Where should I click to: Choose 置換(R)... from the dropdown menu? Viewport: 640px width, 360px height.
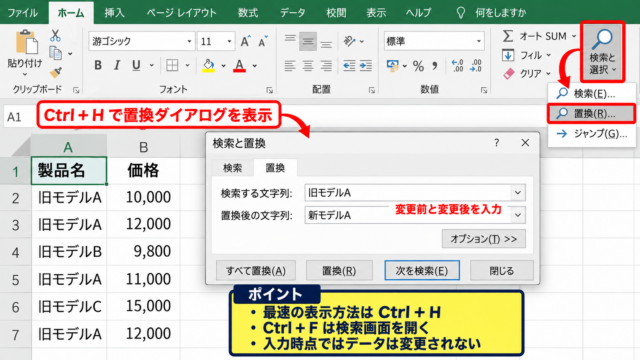click(592, 113)
